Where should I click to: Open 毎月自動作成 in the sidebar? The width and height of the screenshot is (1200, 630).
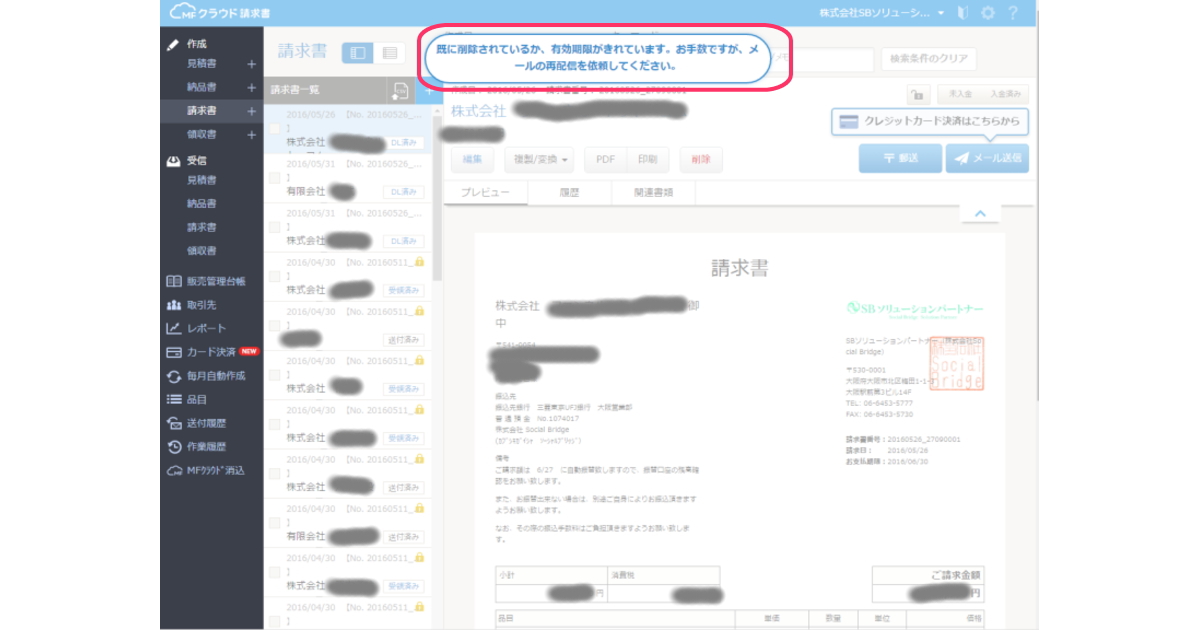[206, 376]
